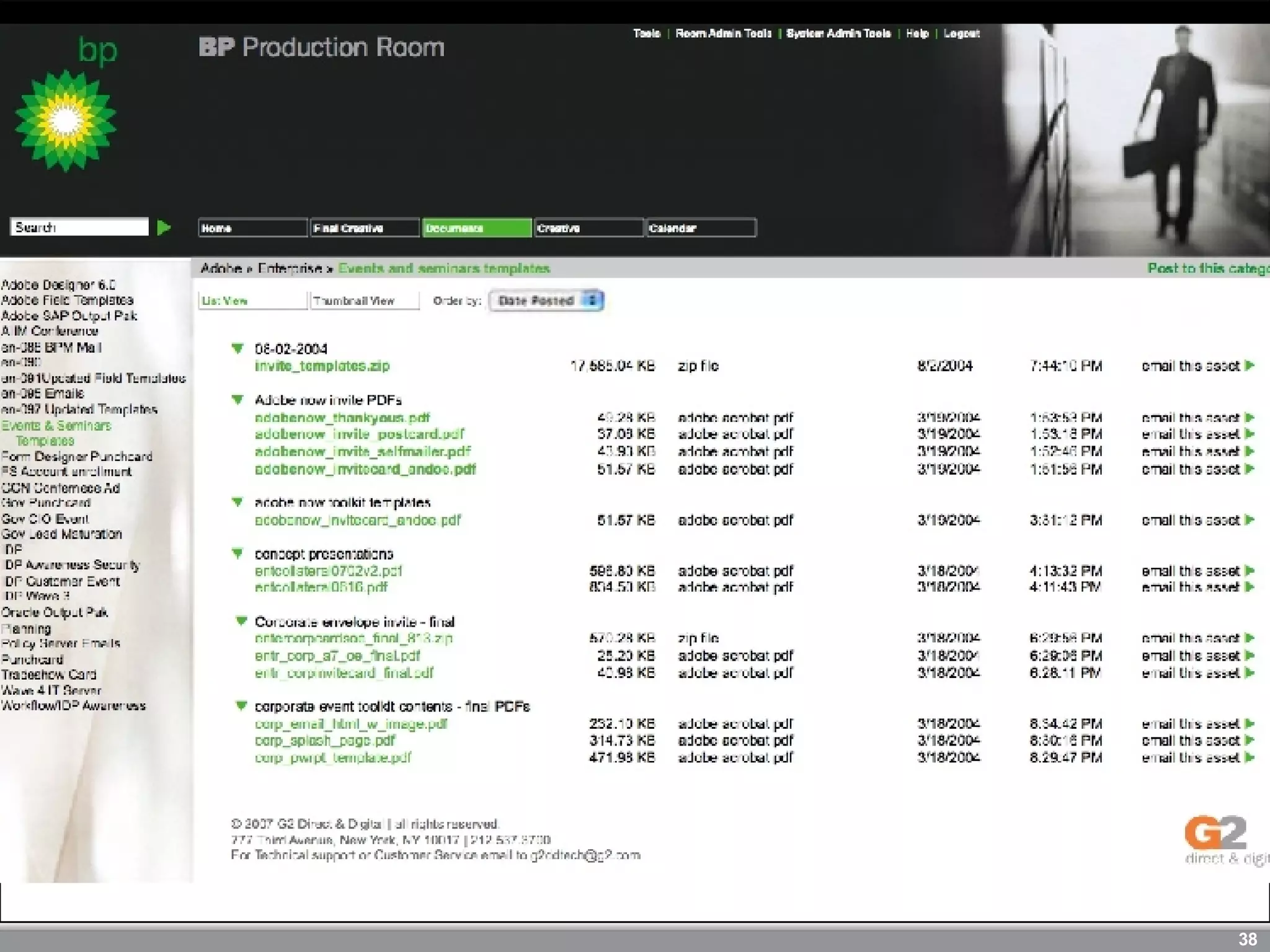Open the Calendar tab
The width and height of the screenshot is (1270, 952).
[700, 228]
